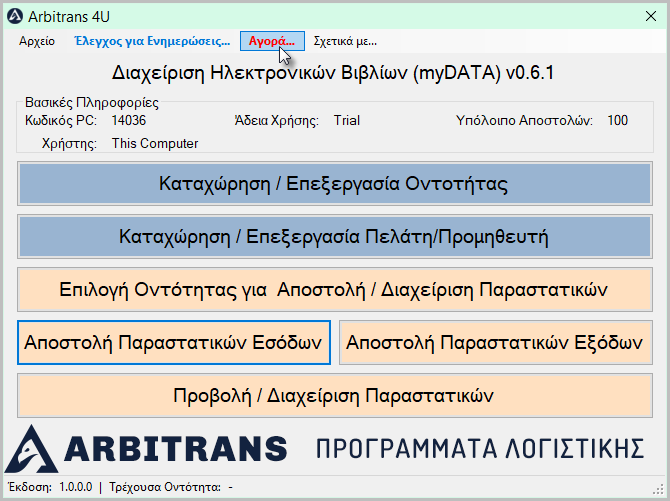This screenshot has width=670, height=501.
Task: Click the Έκδοση: 1.0.0.0 status text
Action: click(50, 487)
